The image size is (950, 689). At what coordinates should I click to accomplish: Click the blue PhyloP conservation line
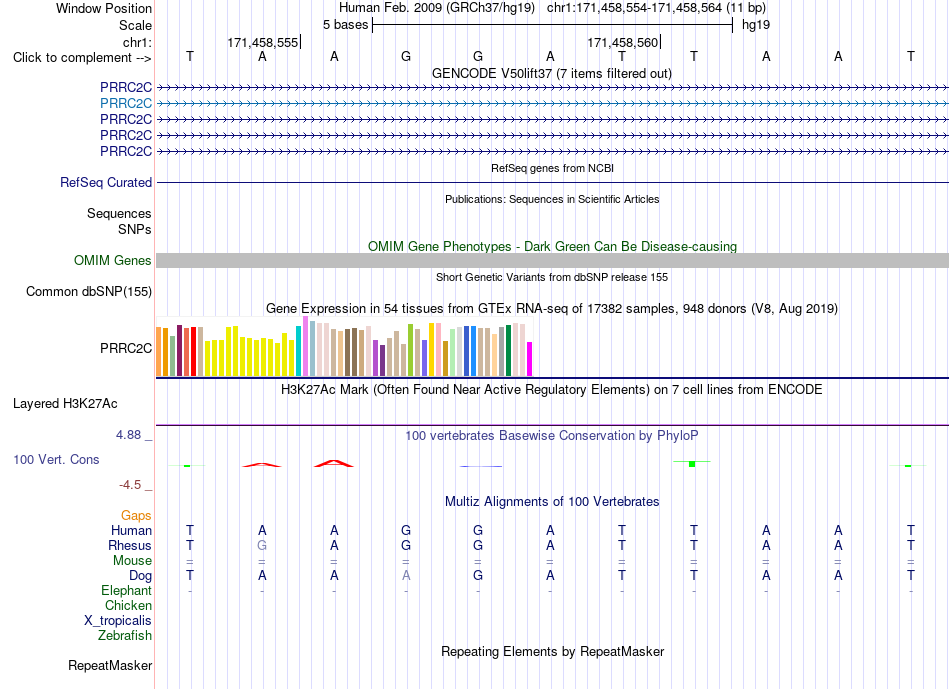tap(481, 466)
